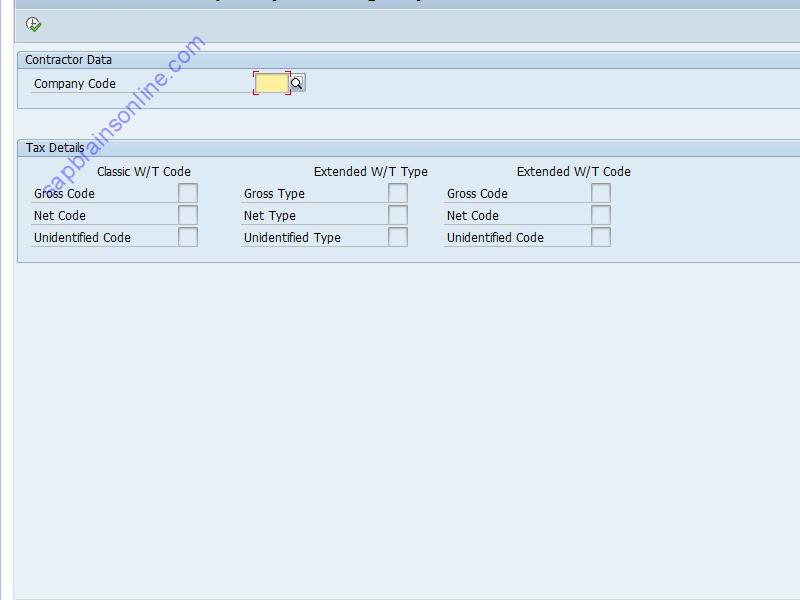Click the magnifier icon beside the Company Code field

click(x=297, y=83)
